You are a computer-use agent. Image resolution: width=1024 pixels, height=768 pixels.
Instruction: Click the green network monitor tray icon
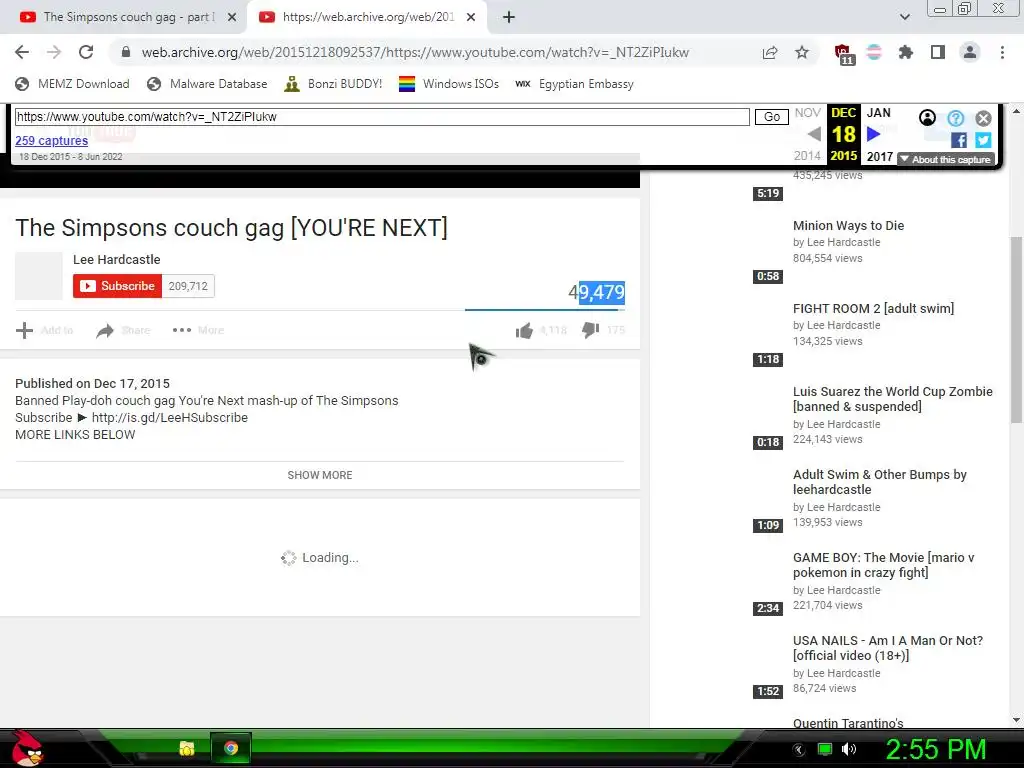point(825,749)
